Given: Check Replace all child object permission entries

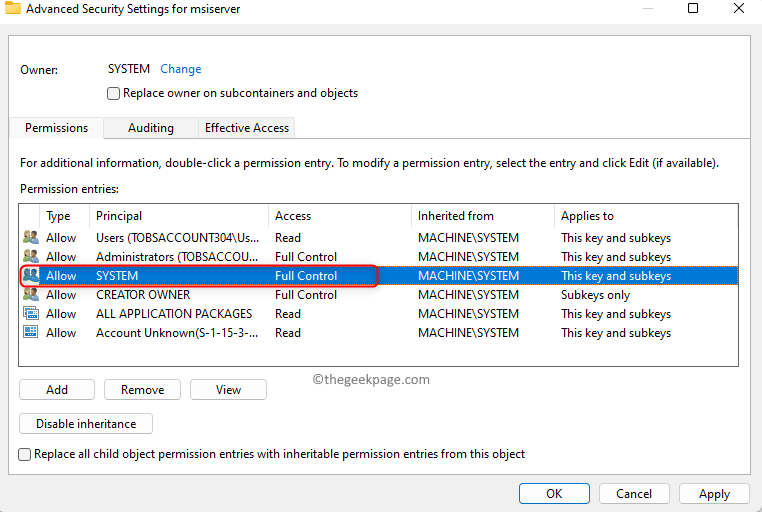Looking at the screenshot, I should pyautogui.click(x=25, y=454).
